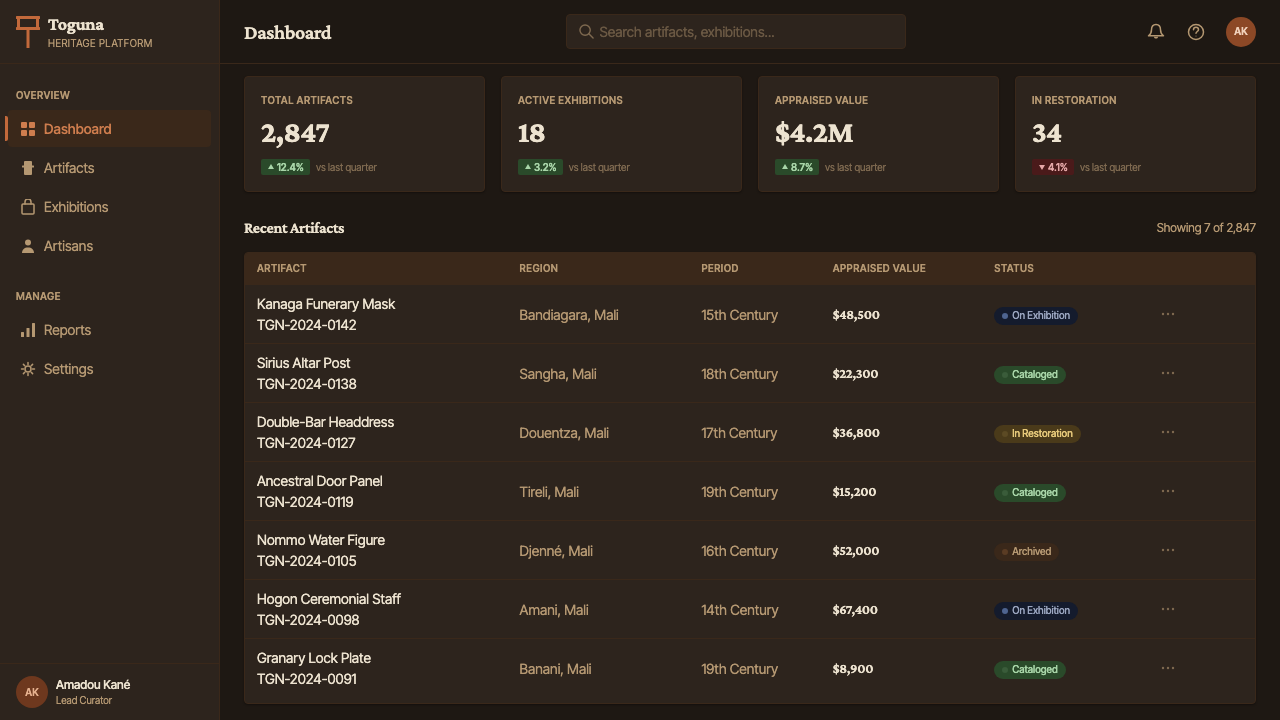The width and height of the screenshot is (1280, 720).
Task: Open the notifications bell
Action: 1156,32
